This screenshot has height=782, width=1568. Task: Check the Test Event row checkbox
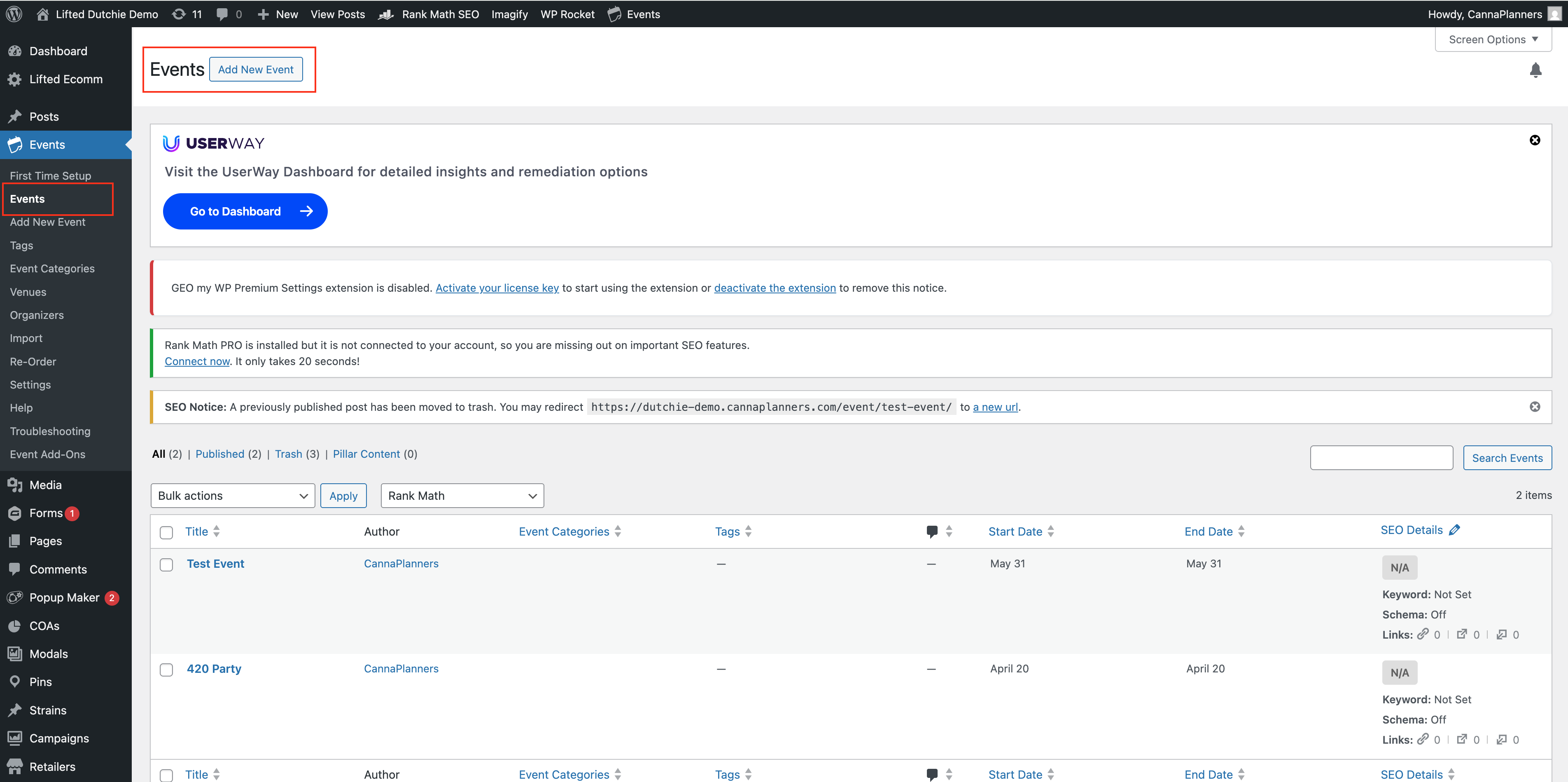point(166,564)
